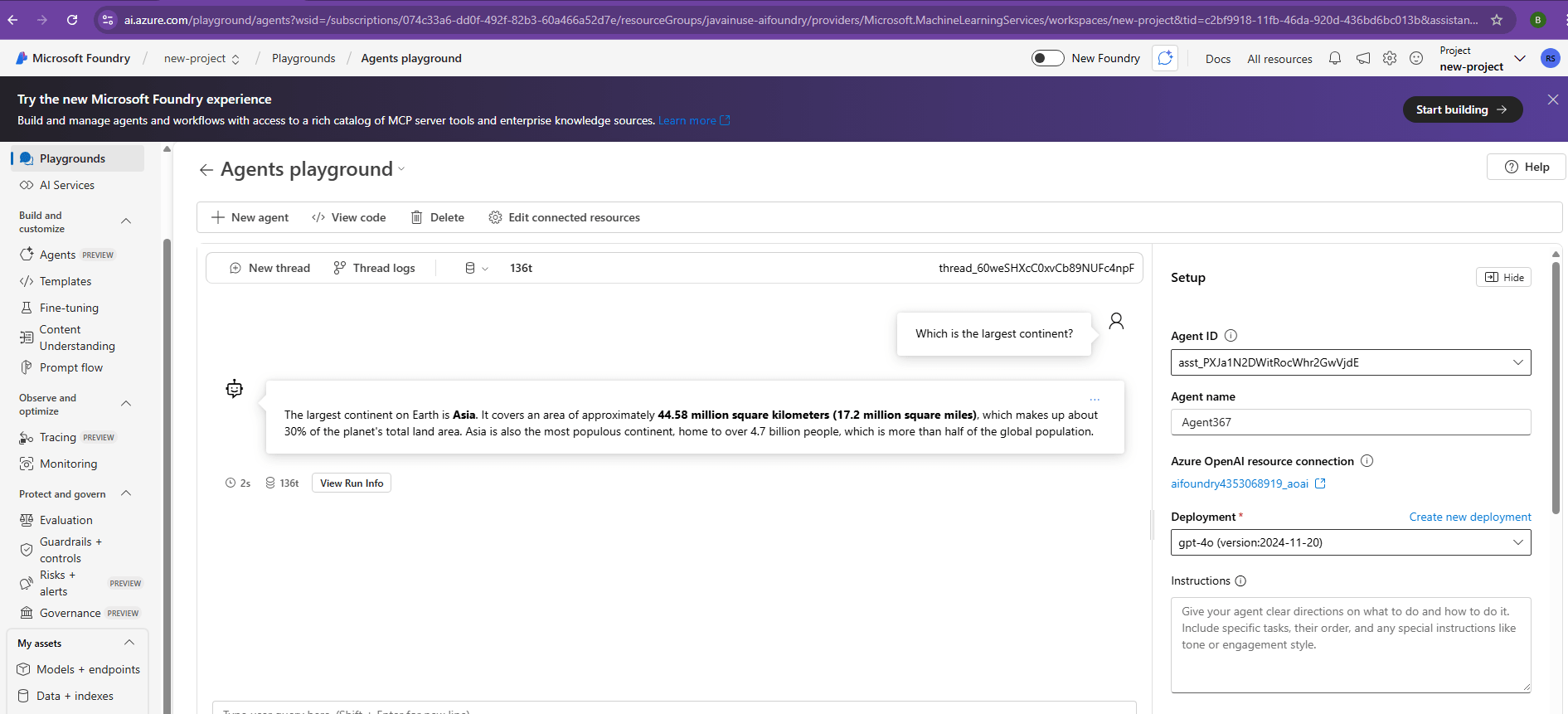Expand the token usage dropdown

477,268
